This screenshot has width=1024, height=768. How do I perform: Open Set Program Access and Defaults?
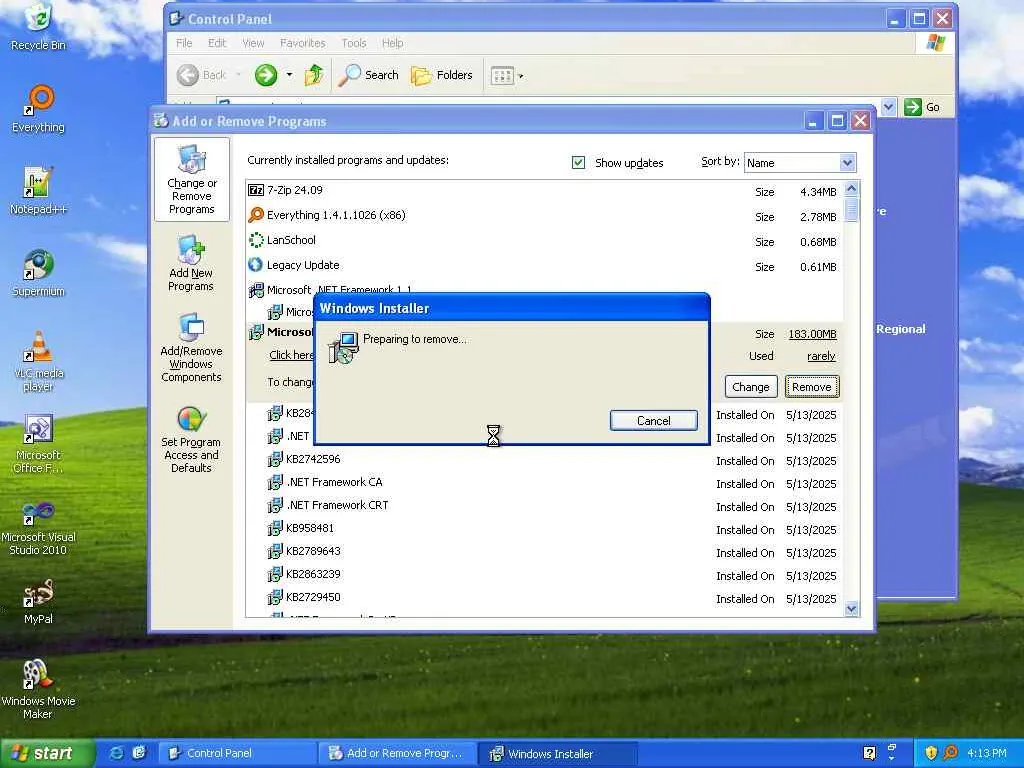click(191, 439)
